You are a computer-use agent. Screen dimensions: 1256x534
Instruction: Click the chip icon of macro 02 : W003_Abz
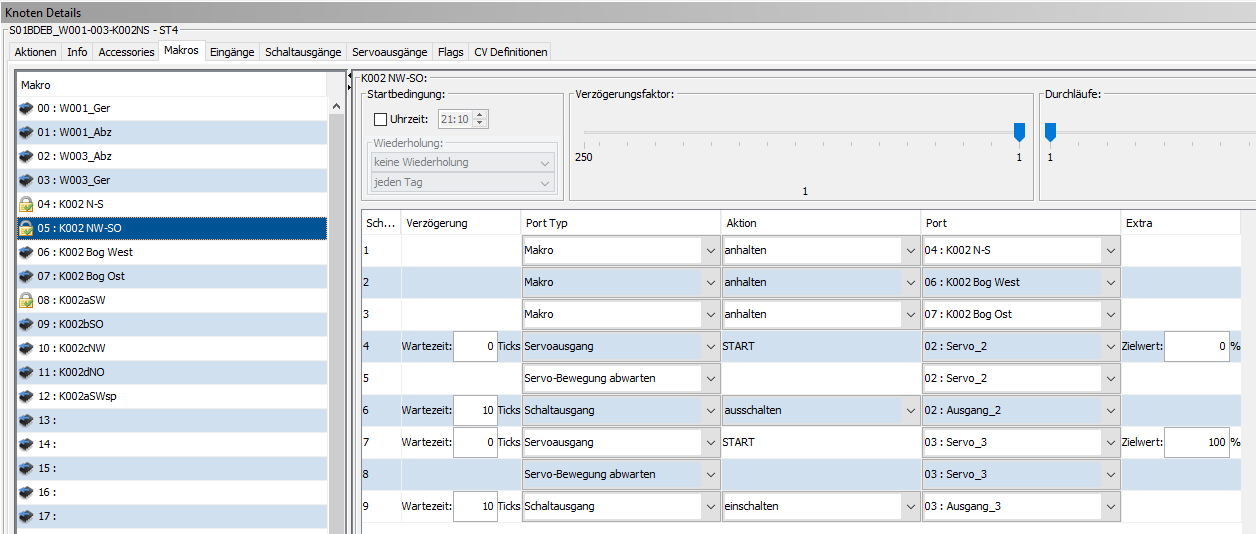click(x=26, y=156)
